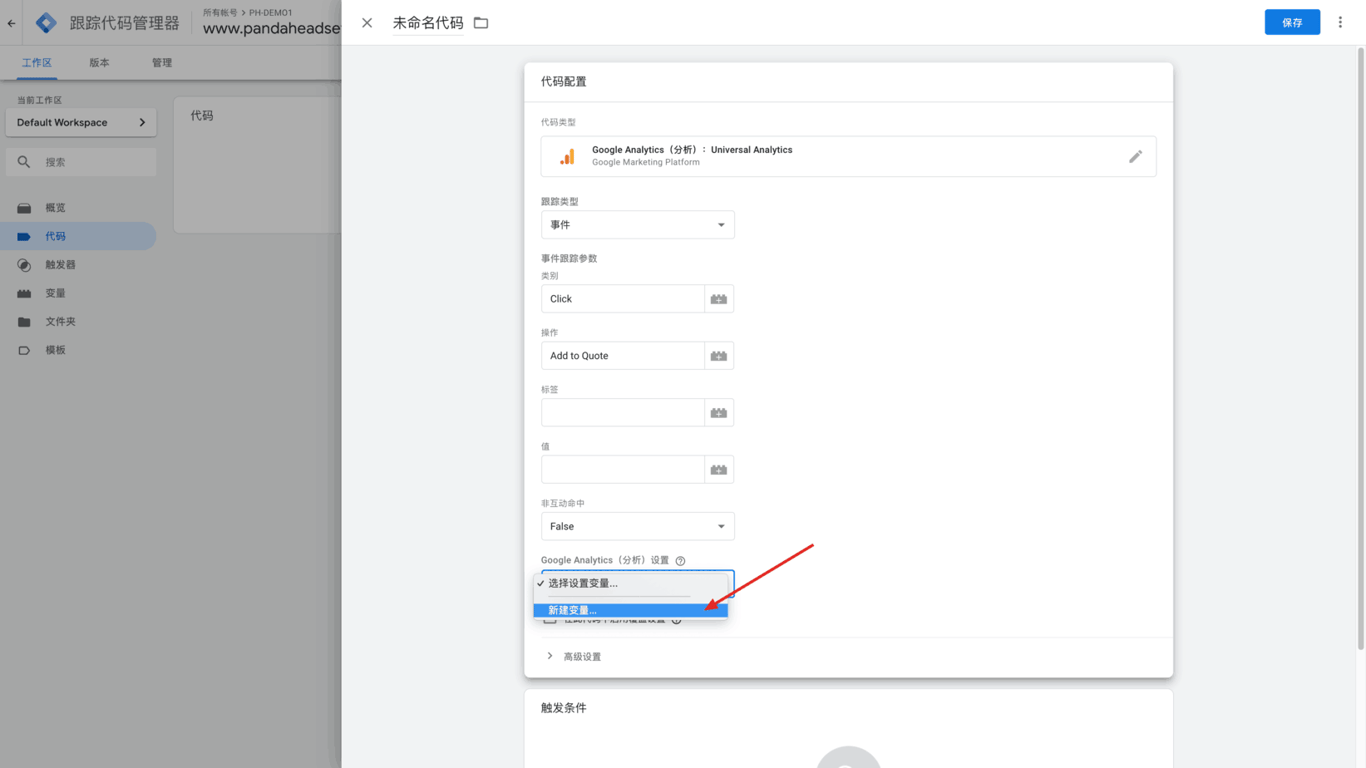Select 新建变量... from the dropdown list
This screenshot has height=768, width=1366.
630,610
